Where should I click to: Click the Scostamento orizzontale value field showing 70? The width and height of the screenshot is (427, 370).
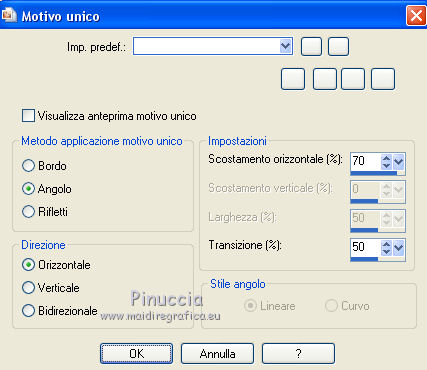click(x=366, y=161)
